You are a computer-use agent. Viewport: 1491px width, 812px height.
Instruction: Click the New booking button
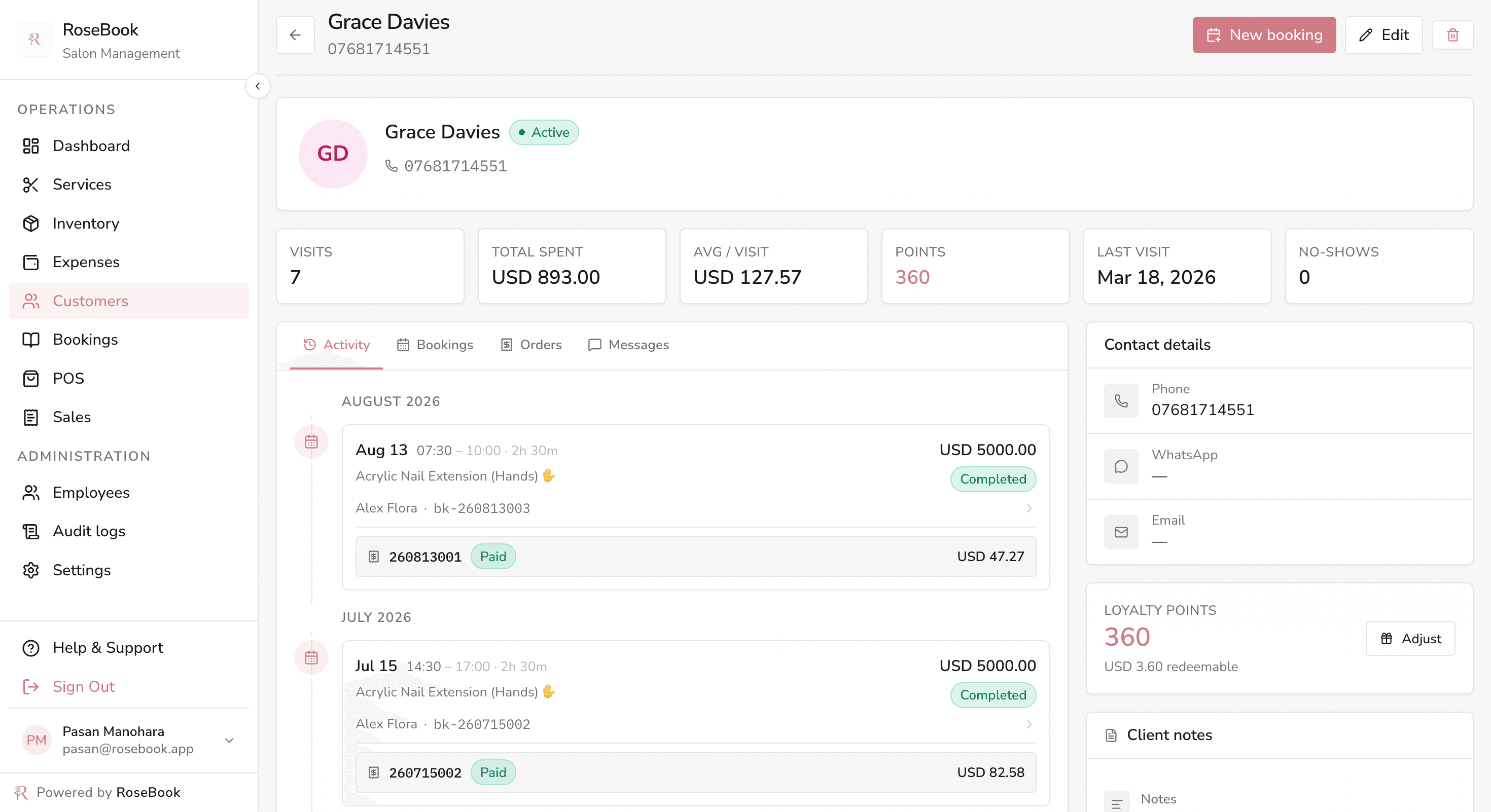[1264, 35]
